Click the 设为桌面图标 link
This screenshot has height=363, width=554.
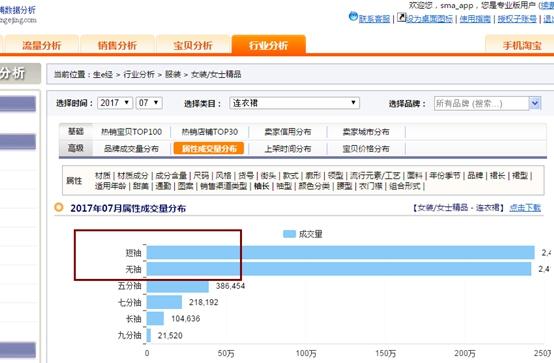click(x=429, y=19)
